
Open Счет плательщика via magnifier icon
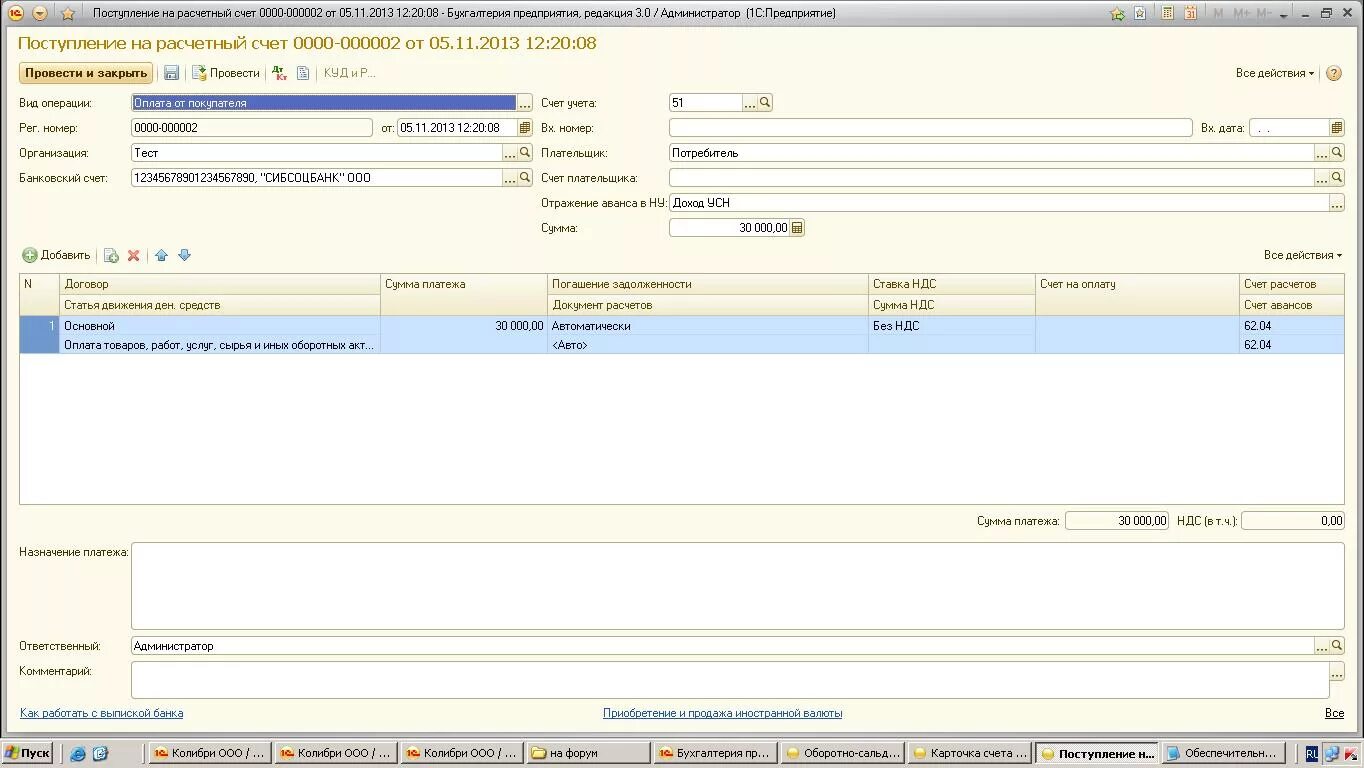click(1336, 178)
